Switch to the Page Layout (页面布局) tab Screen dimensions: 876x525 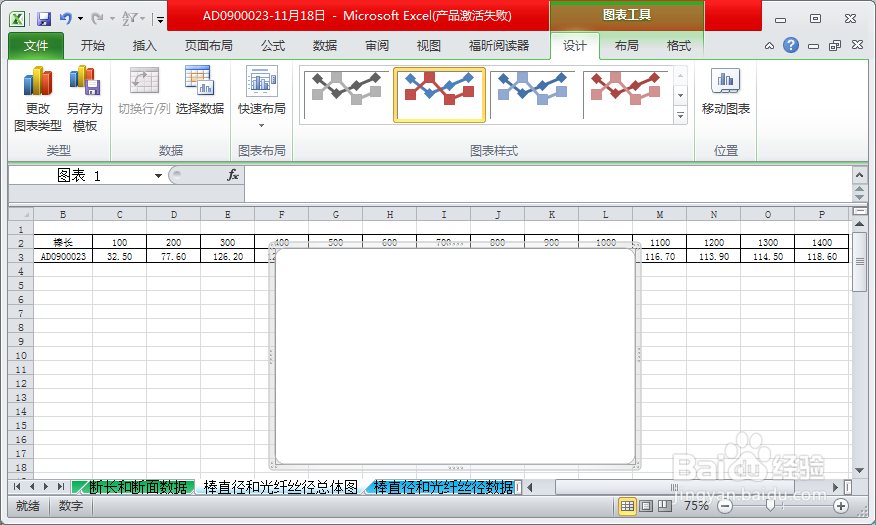tap(208, 46)
